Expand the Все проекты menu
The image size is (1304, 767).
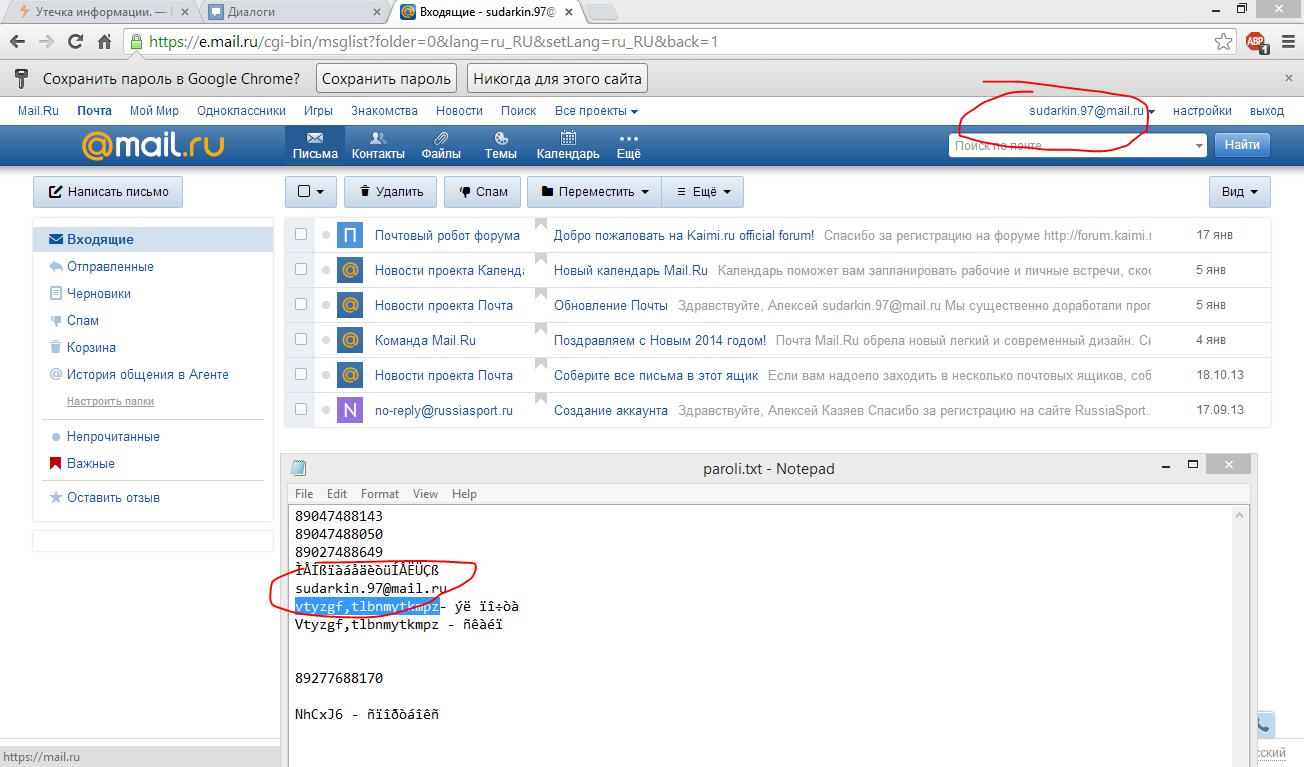click(596, 111)
